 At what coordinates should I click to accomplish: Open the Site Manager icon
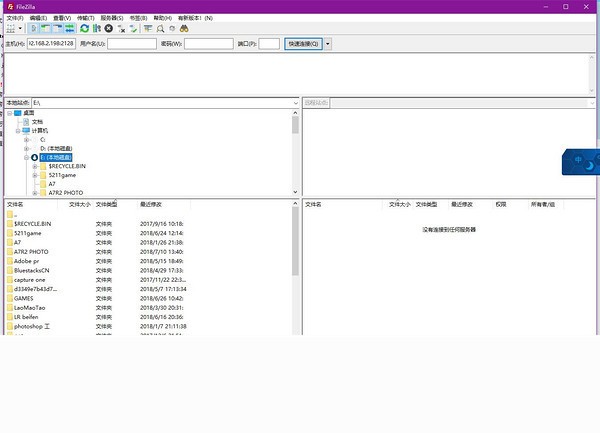[x=11, y=28]
